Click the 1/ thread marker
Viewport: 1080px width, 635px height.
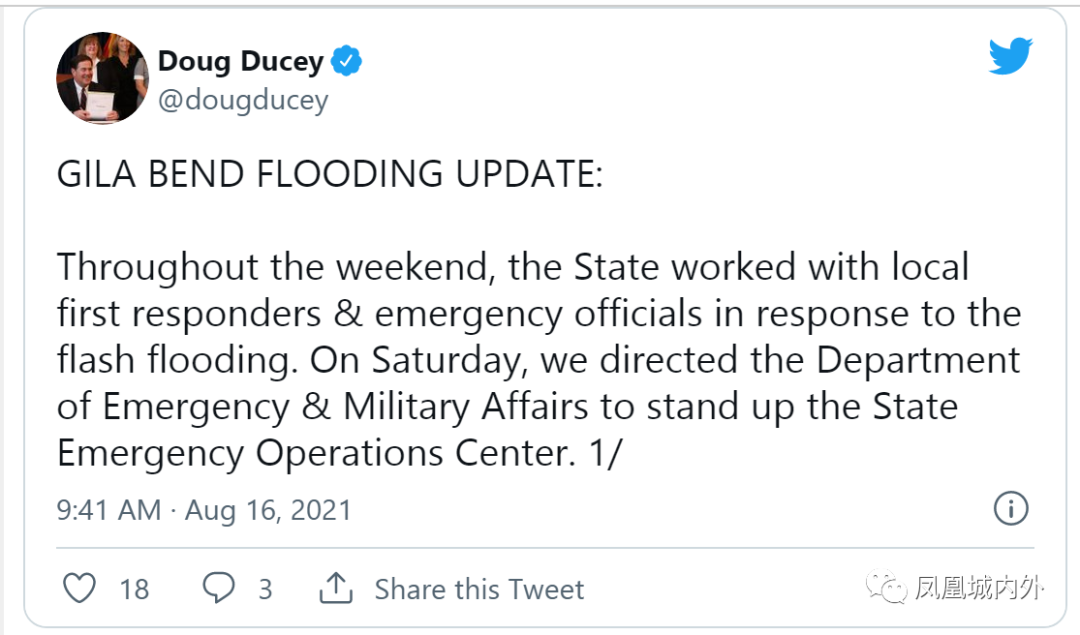tap(604, 453)
